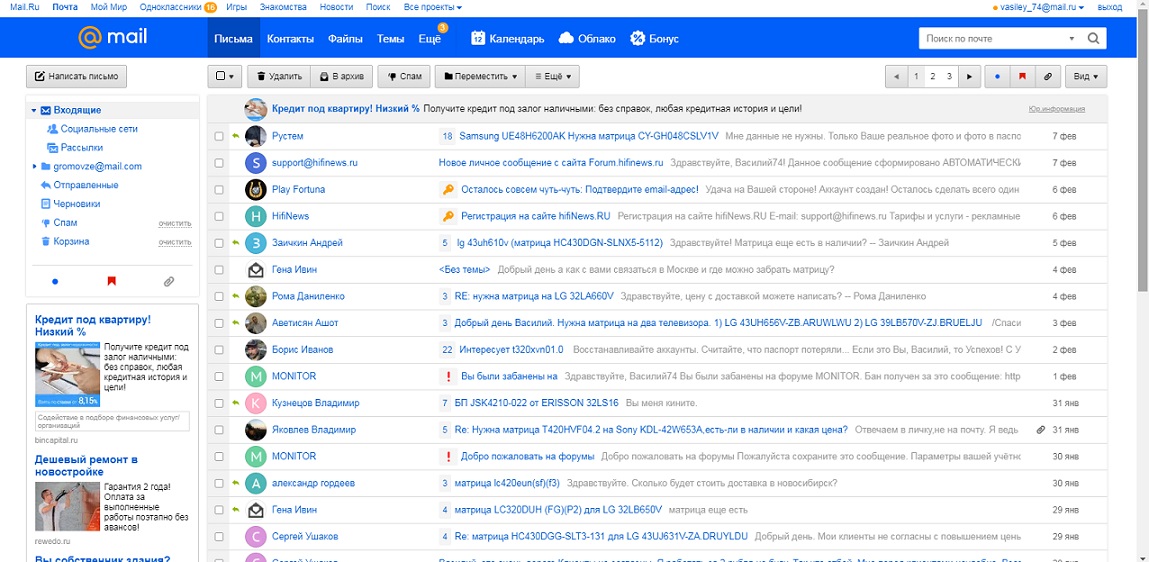Viewport: 1149px width, 562px height.
Task: Open search options dropdown arrow
Action: [1072, 38]
